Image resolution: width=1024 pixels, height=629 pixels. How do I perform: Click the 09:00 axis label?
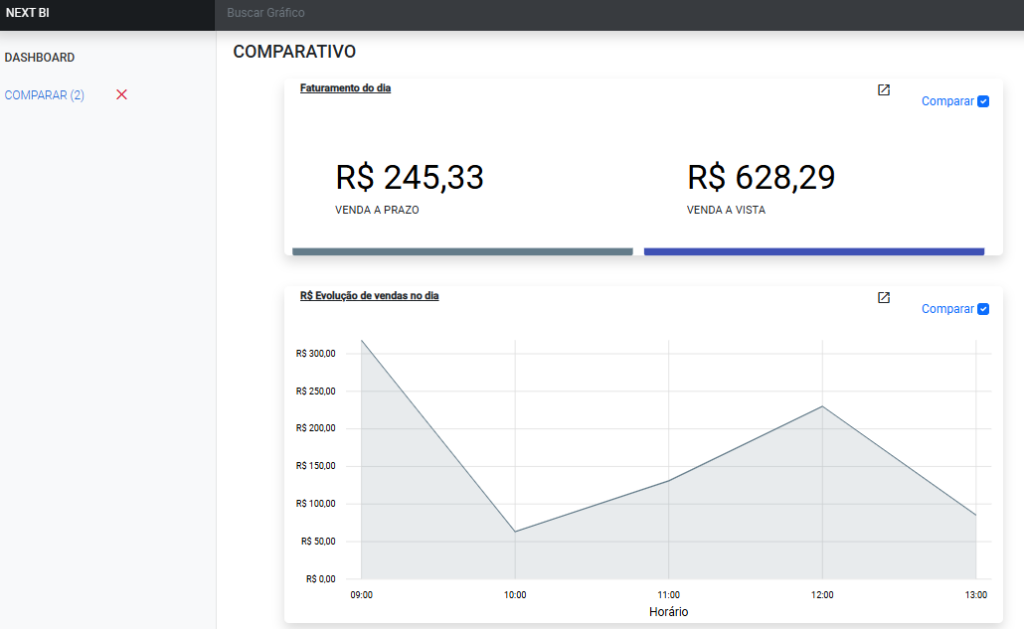pos(362,595)
